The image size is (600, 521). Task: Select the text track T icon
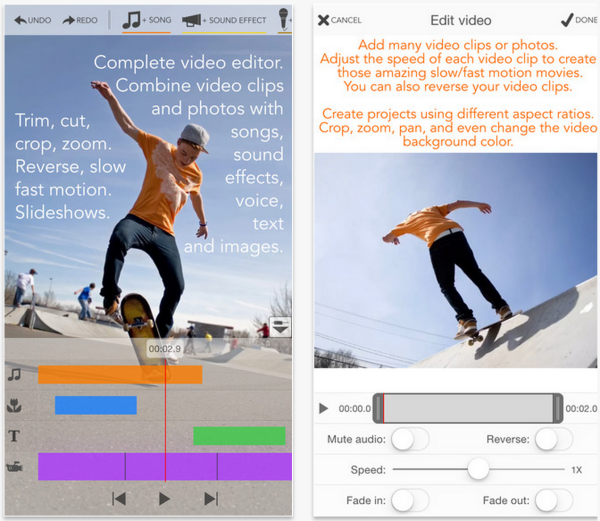point(14,436)
